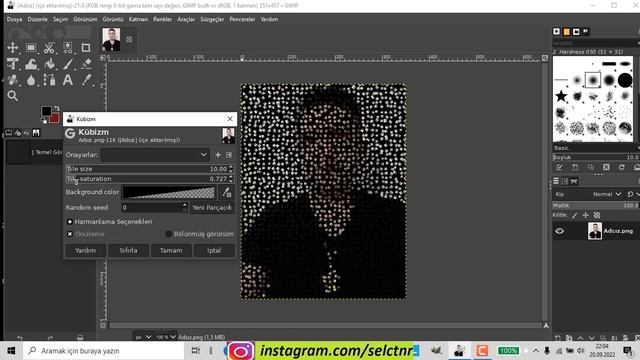Toggle lock position and size
Screen dimensions: 640x360
pos(586,215)
